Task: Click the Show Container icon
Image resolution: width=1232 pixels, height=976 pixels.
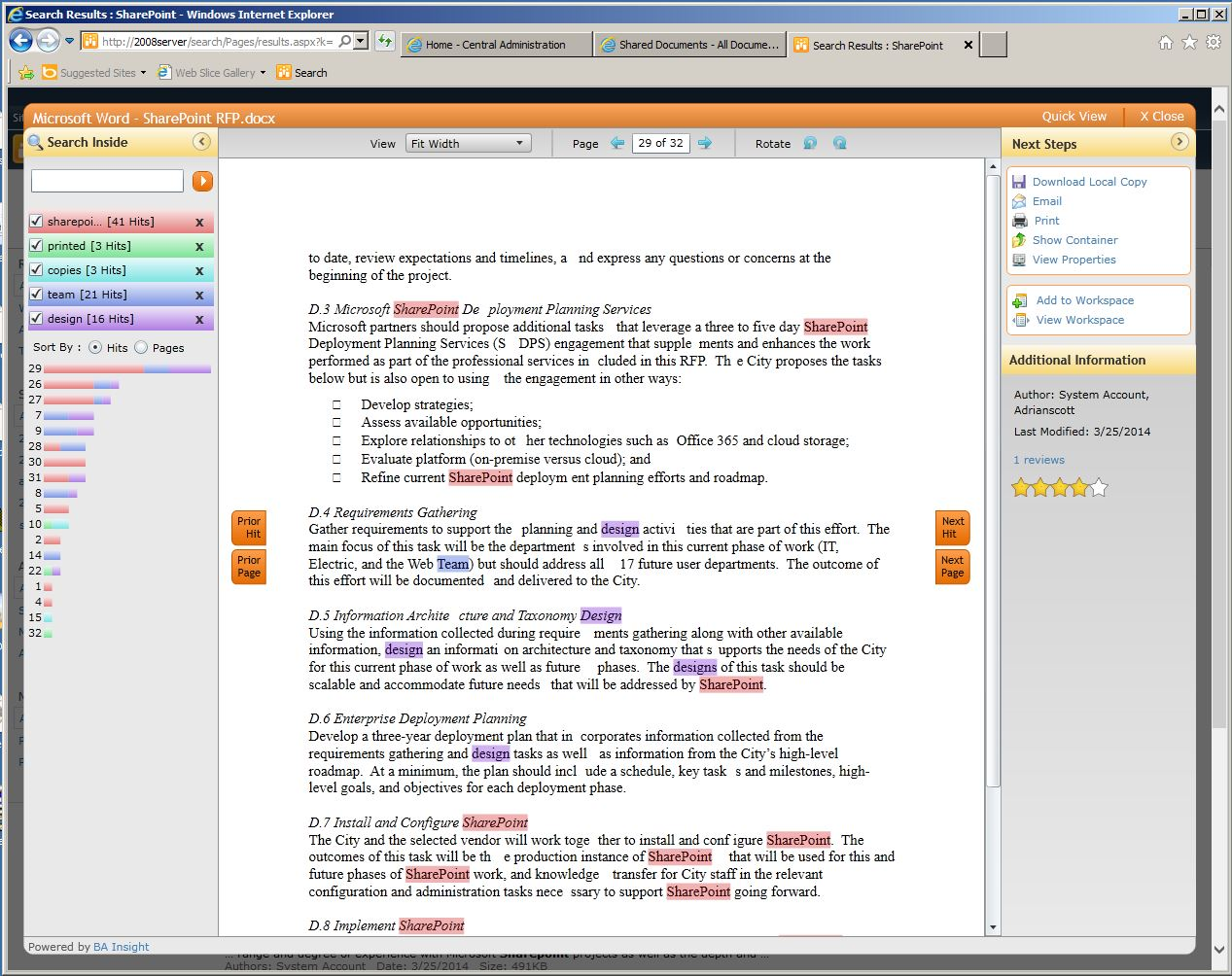Action: 1019,240
